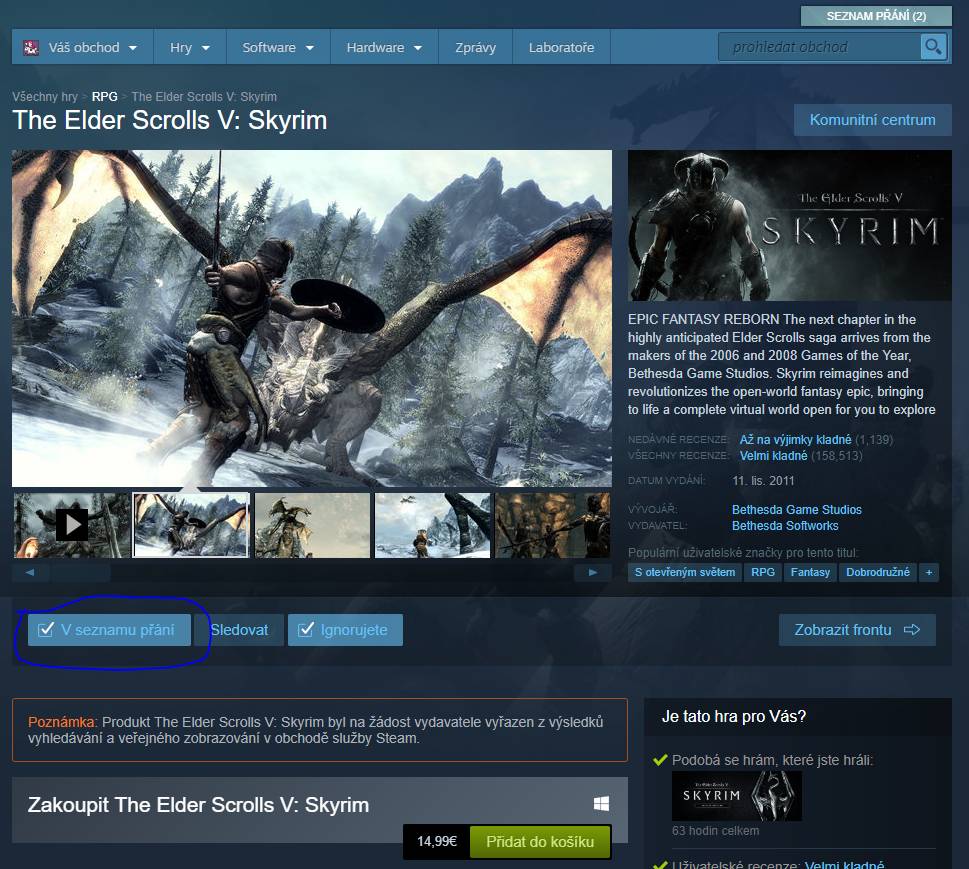This screenshot has height=869, width=969.
Task: Select the RPG user tag
Action: point(763,572)
